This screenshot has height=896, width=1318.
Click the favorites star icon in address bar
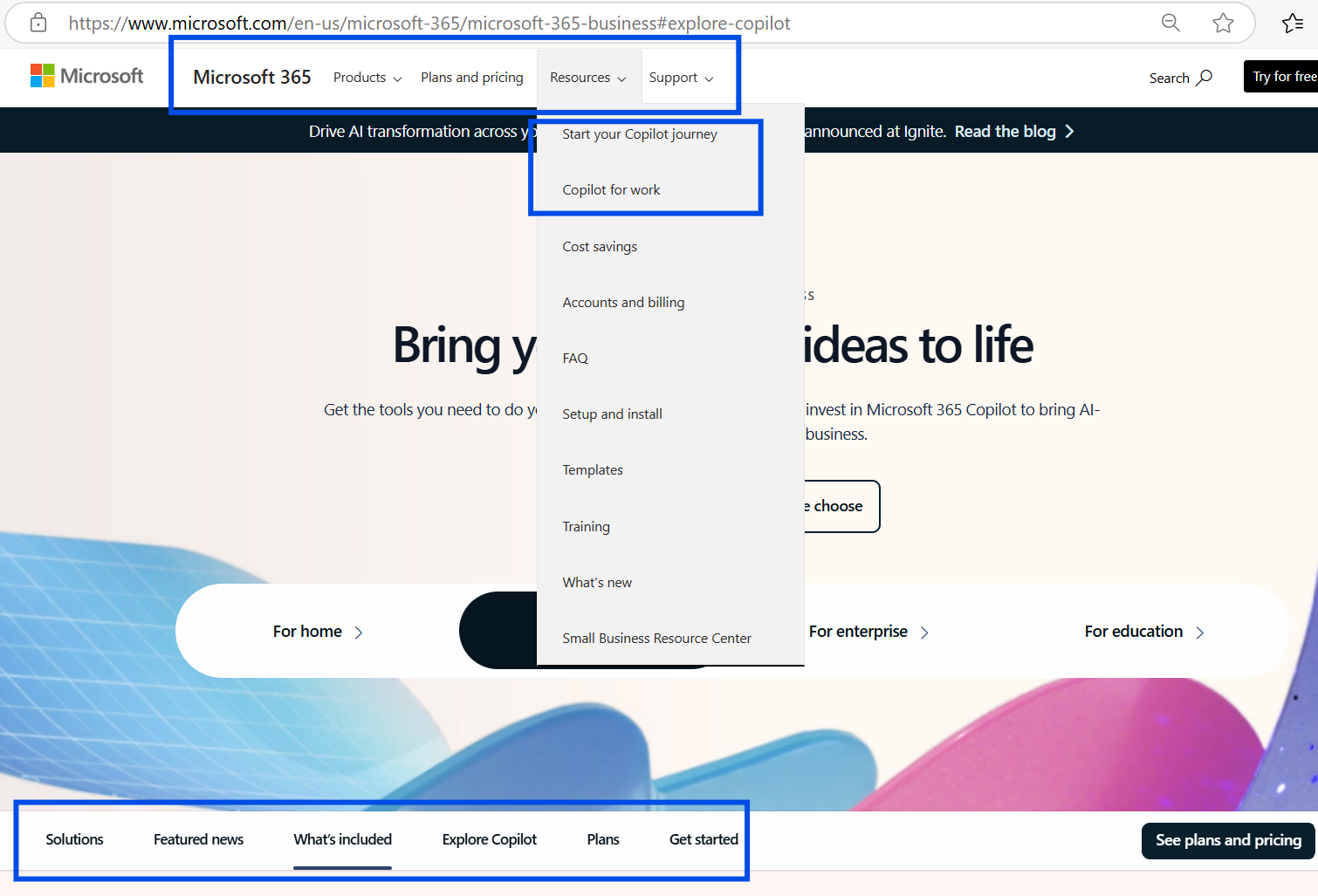tap(1223, 24)
